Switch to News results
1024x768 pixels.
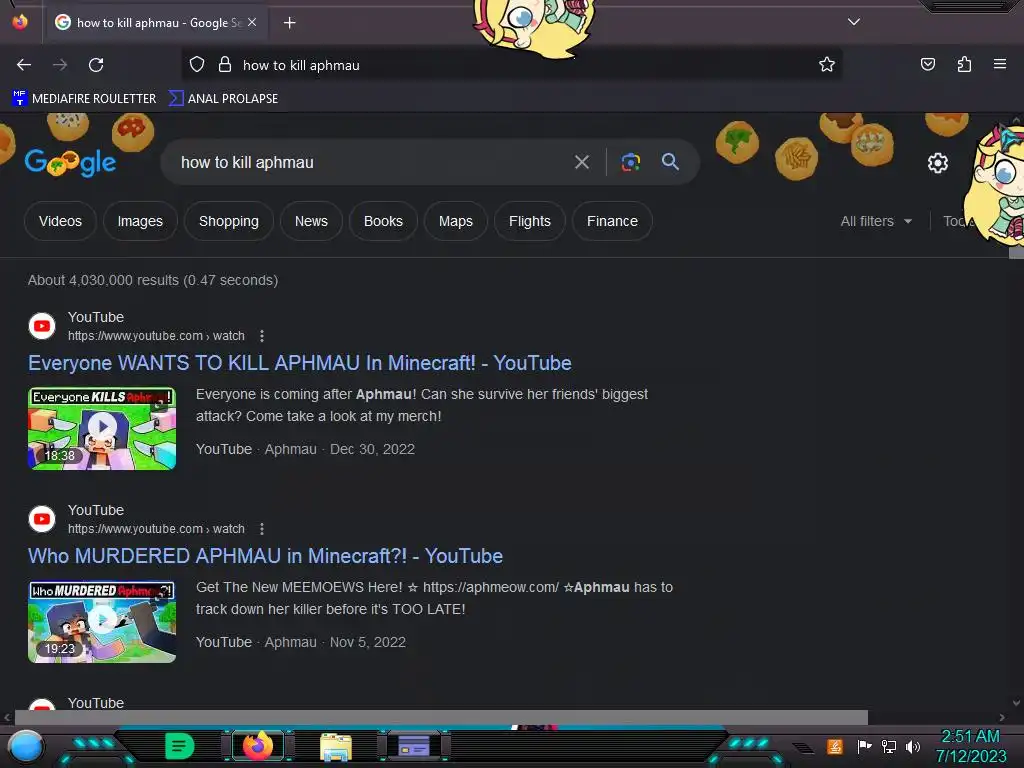click(x=311, y=221)
